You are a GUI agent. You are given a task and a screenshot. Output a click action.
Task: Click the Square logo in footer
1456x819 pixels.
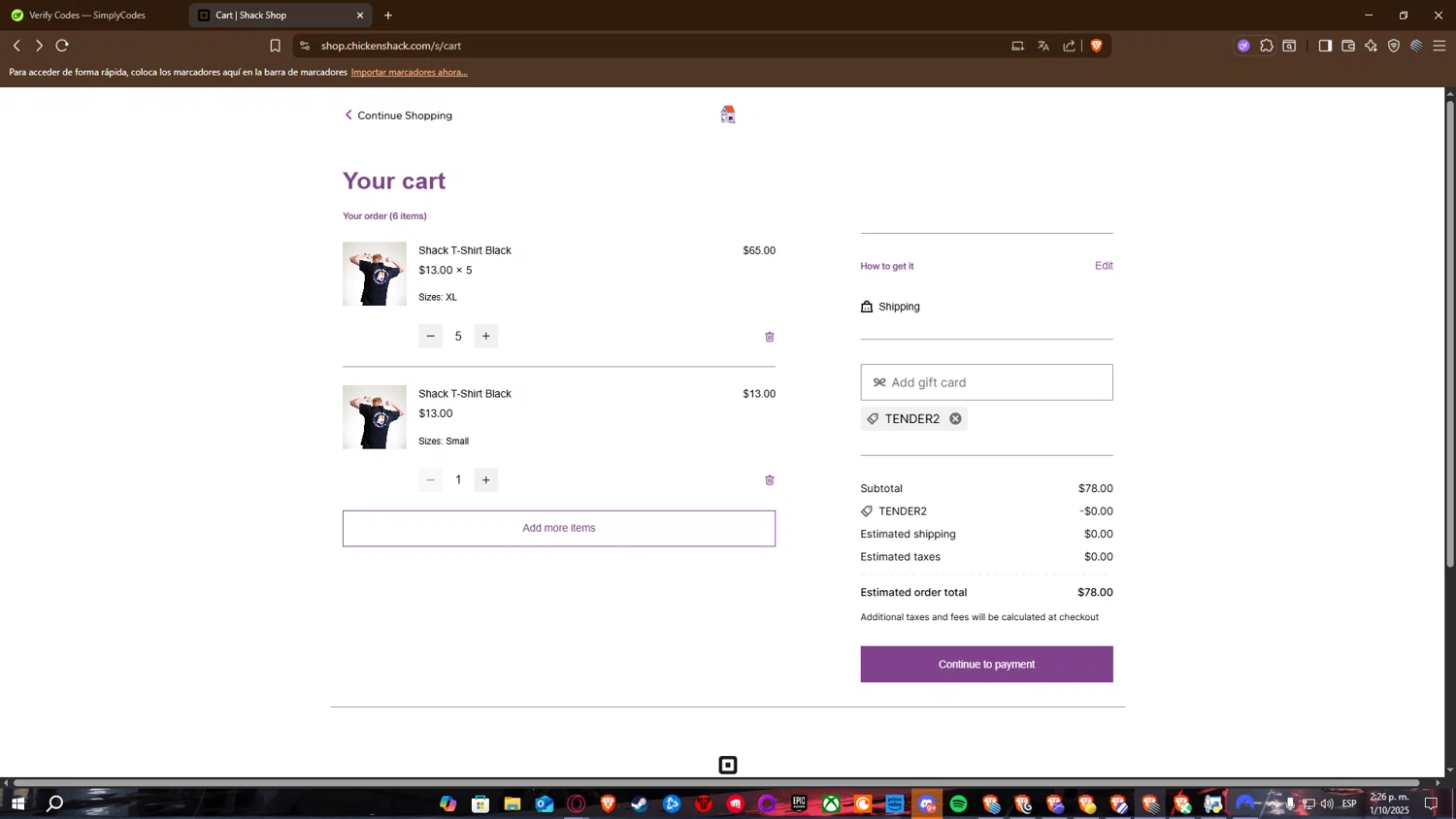pyautogui.click(x=728, y=766)
